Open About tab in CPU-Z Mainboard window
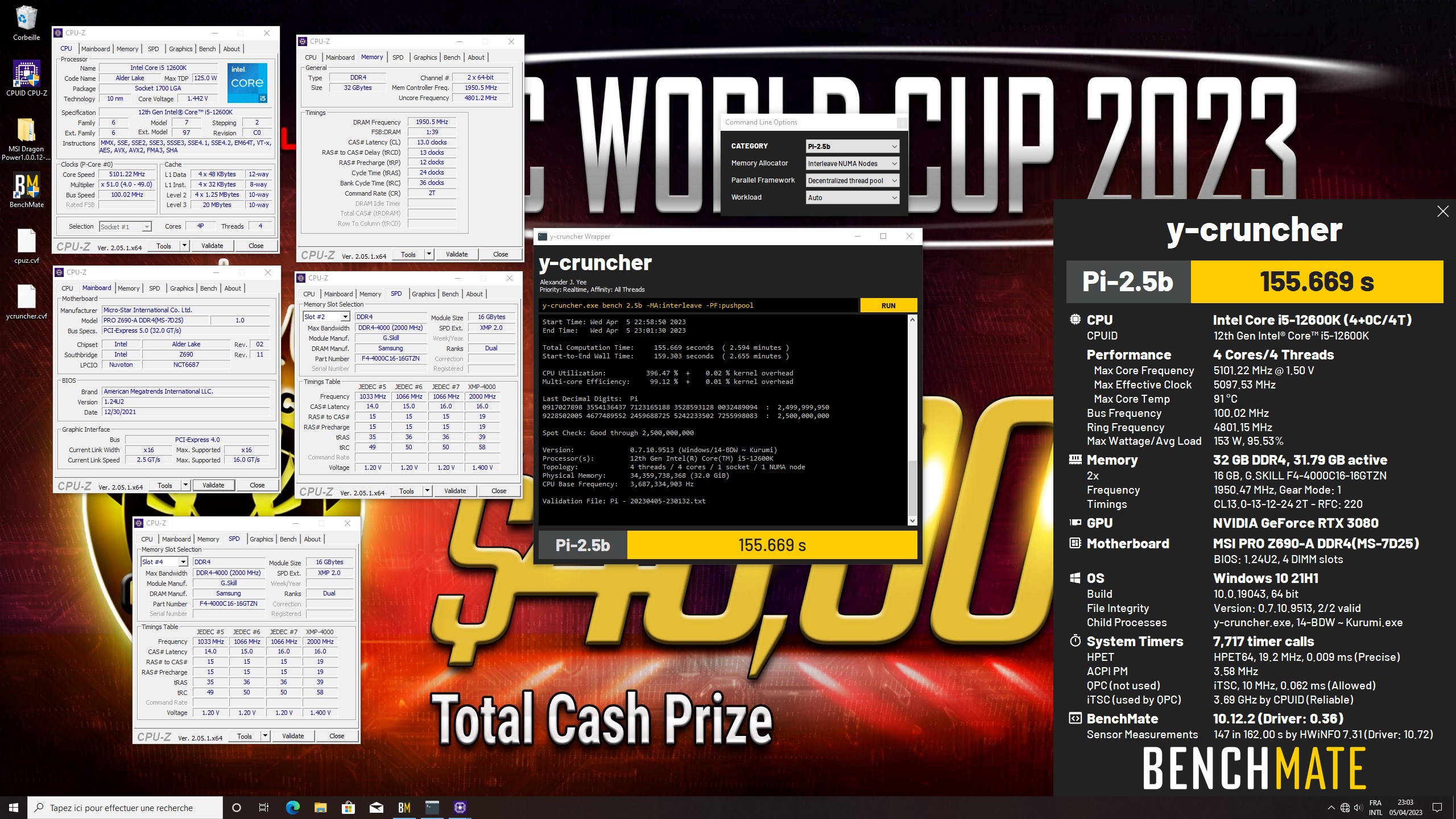 pos(233,288)
